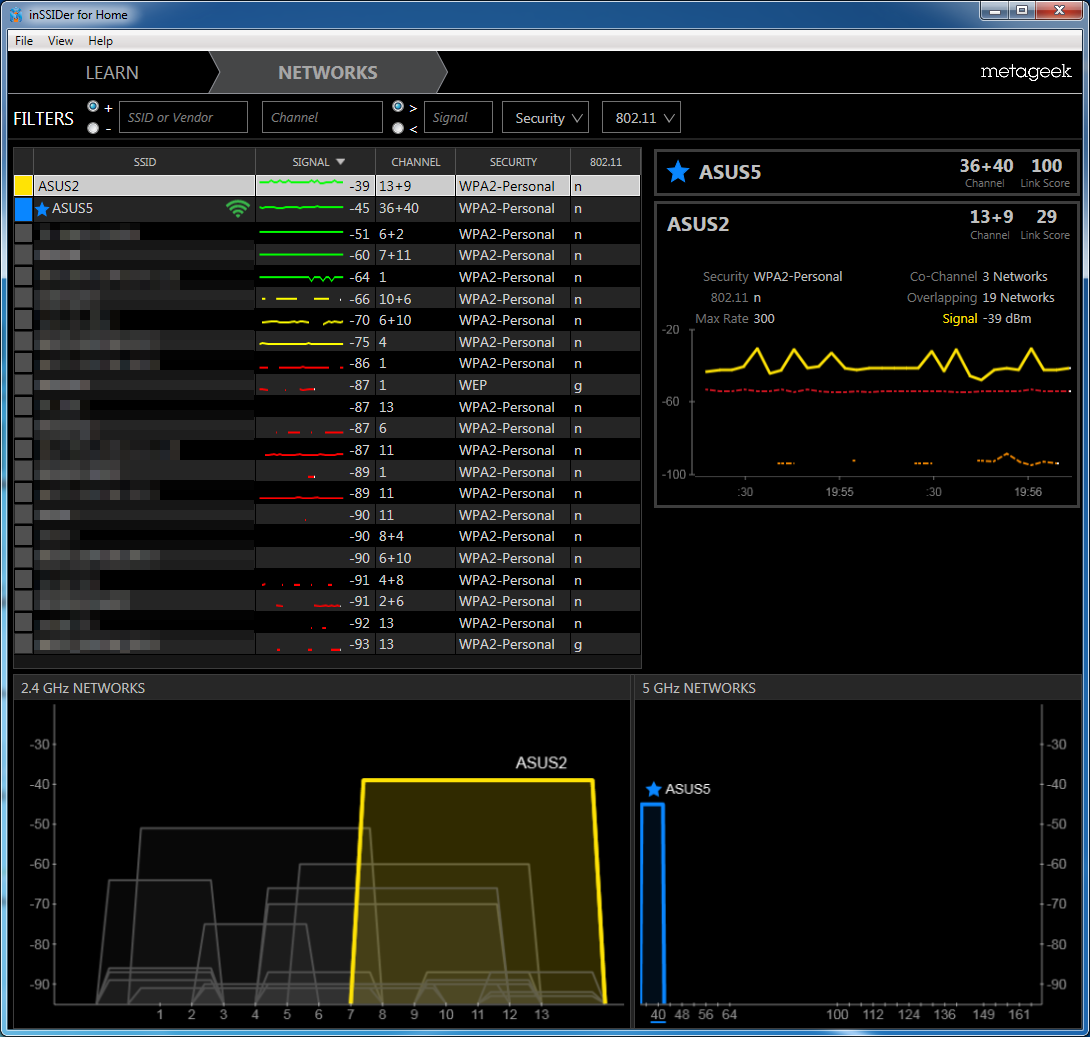
Task: Click the yellow ASUS2 channel shape in graph
Action: [478, 892]
